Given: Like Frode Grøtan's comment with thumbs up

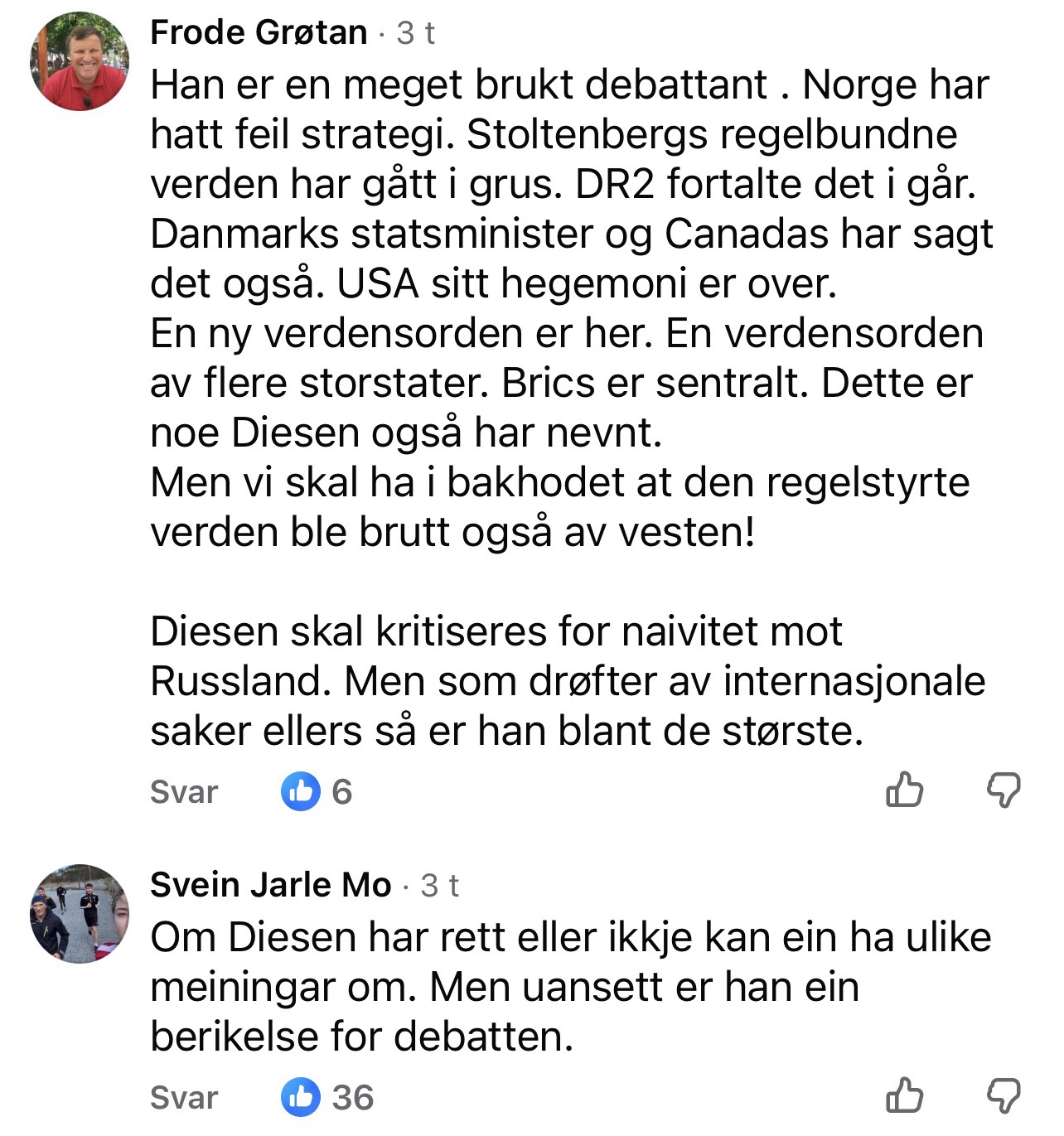Looking at the screenshot, I should tap(904, 790).
